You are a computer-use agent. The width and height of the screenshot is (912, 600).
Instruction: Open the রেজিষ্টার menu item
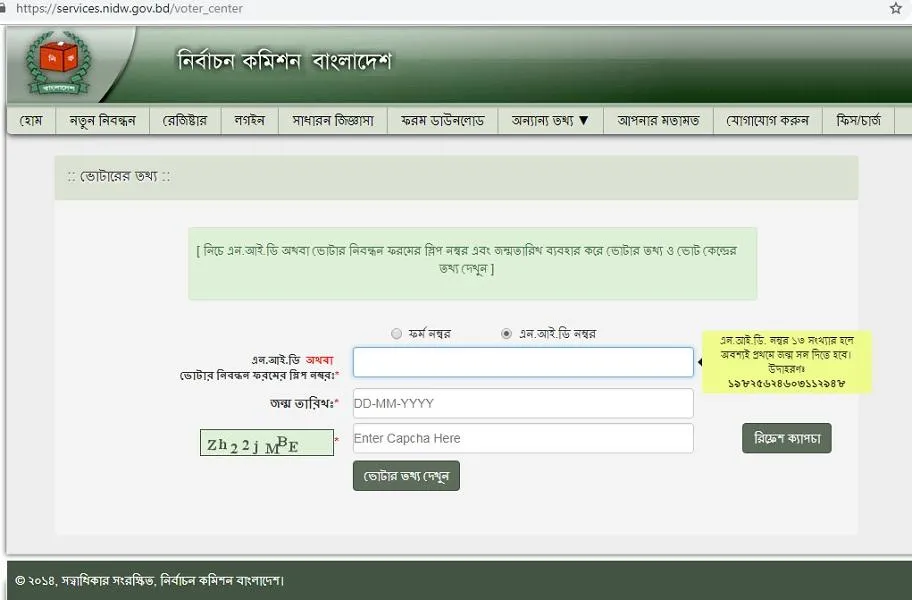point(185,121)
